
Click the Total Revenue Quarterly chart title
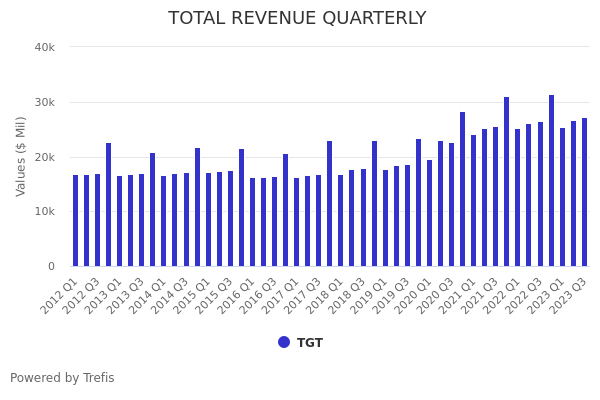pyautogui.click(x=297, y=18)
